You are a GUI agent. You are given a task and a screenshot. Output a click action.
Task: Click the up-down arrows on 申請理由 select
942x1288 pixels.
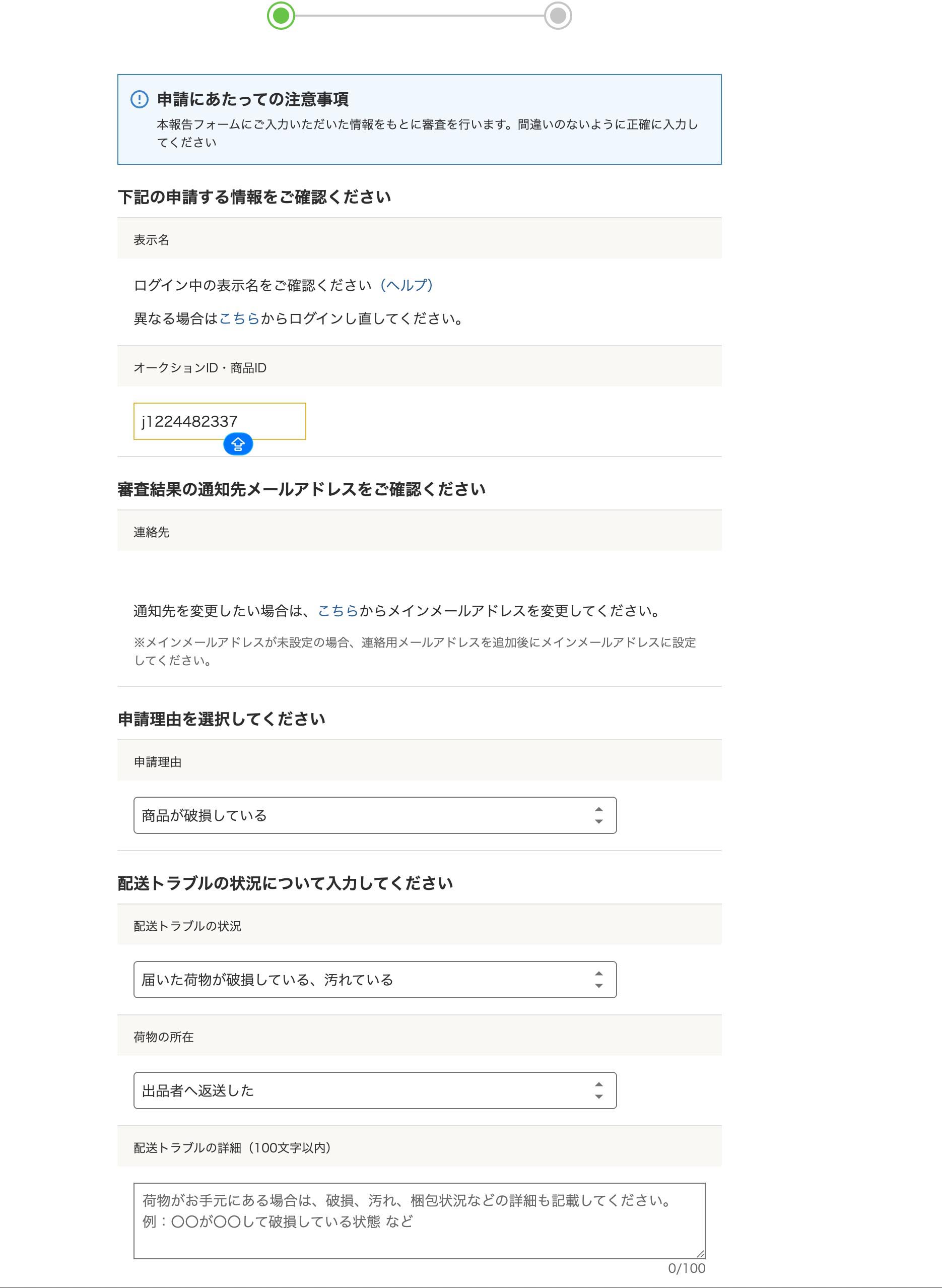point(598,815)
